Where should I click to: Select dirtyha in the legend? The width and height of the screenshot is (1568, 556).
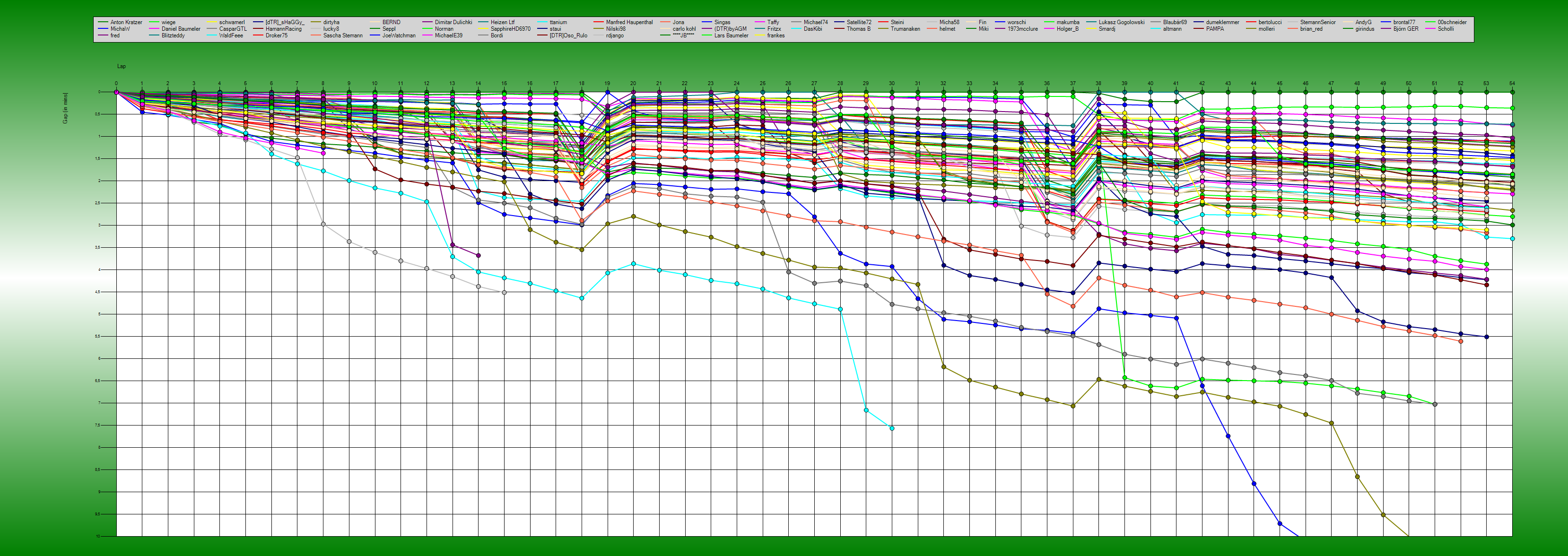331,23
